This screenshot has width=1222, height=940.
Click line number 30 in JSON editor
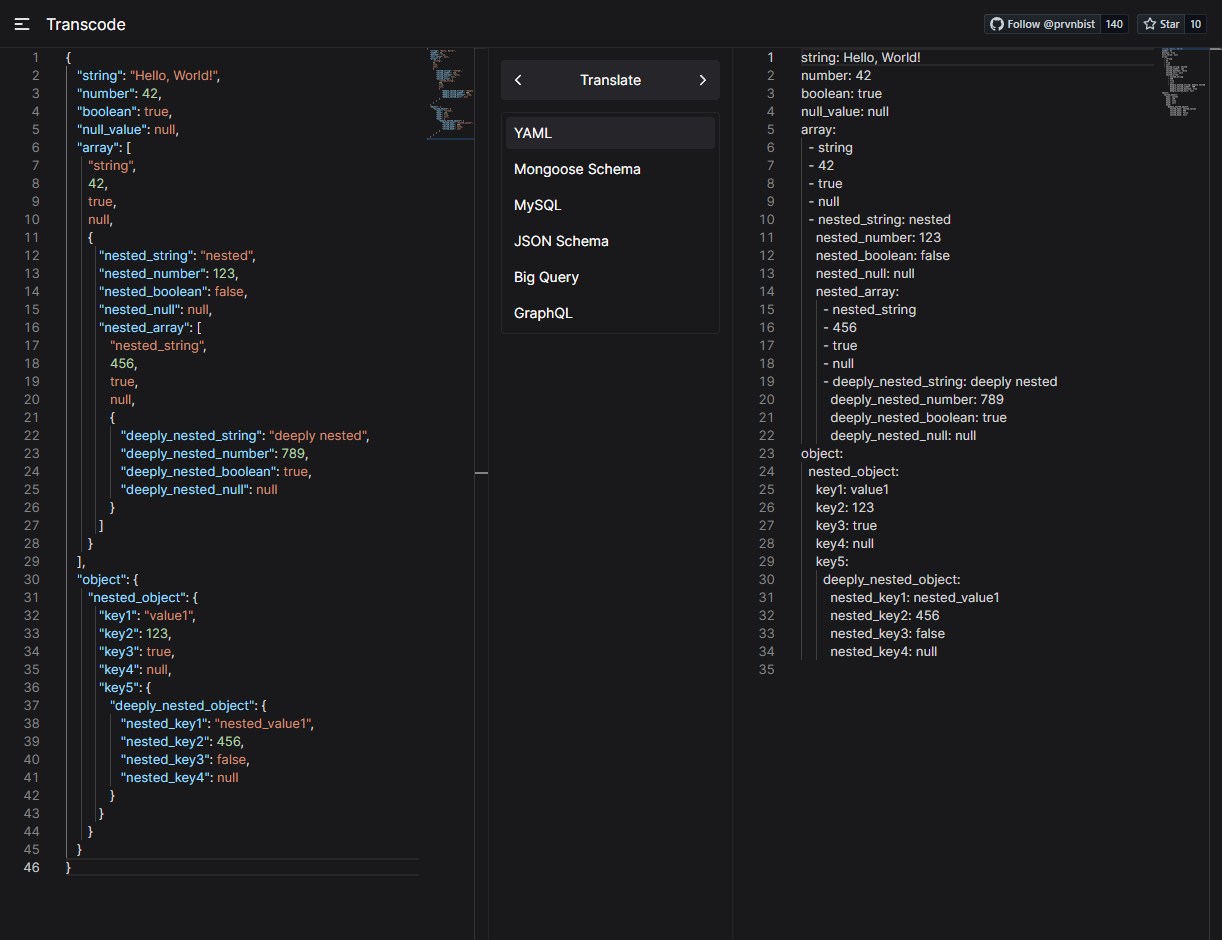pyautogui.click(x=31, y=579)
